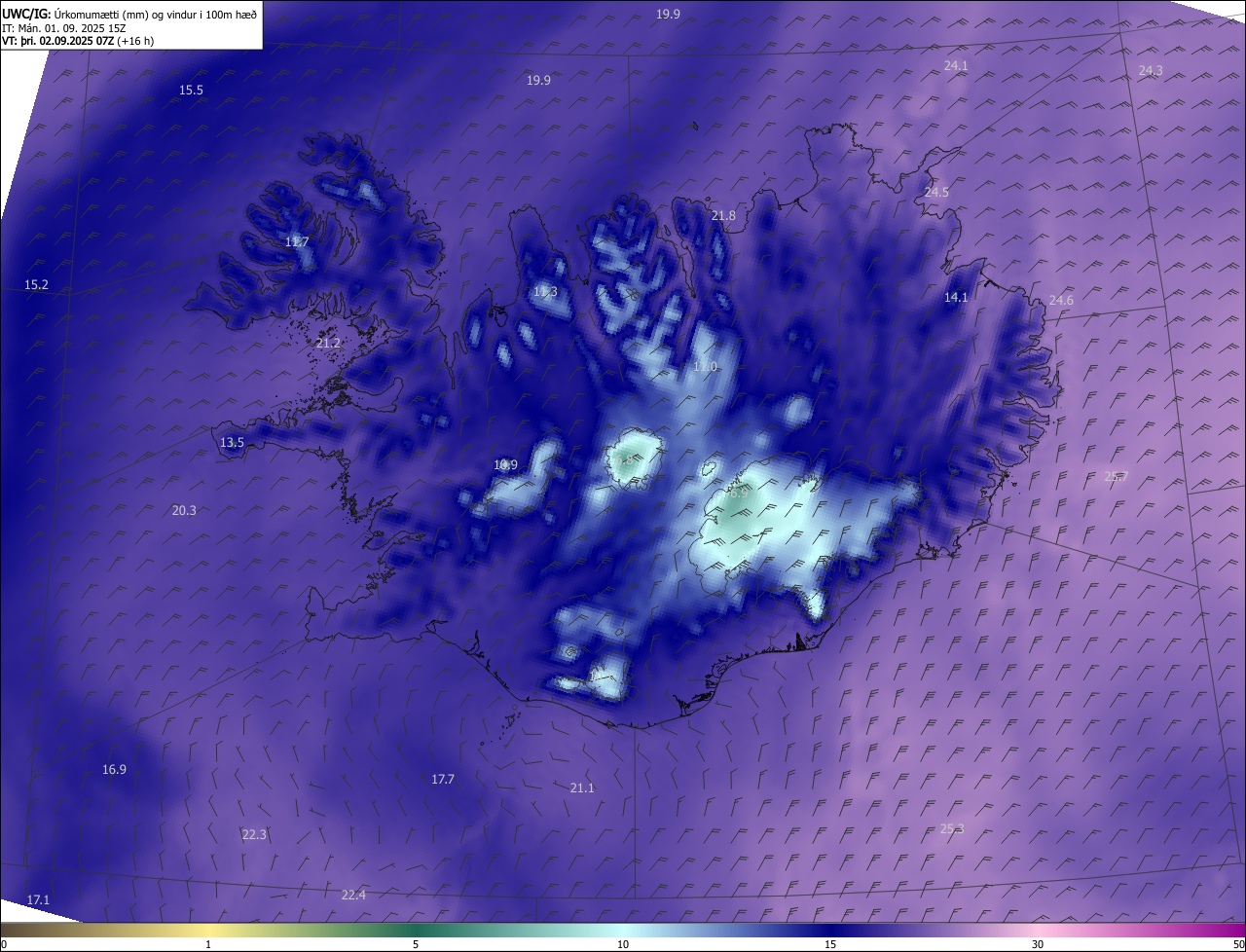
Task: Select the 11.7 value in the Westfjords
Action: point(297,242)
